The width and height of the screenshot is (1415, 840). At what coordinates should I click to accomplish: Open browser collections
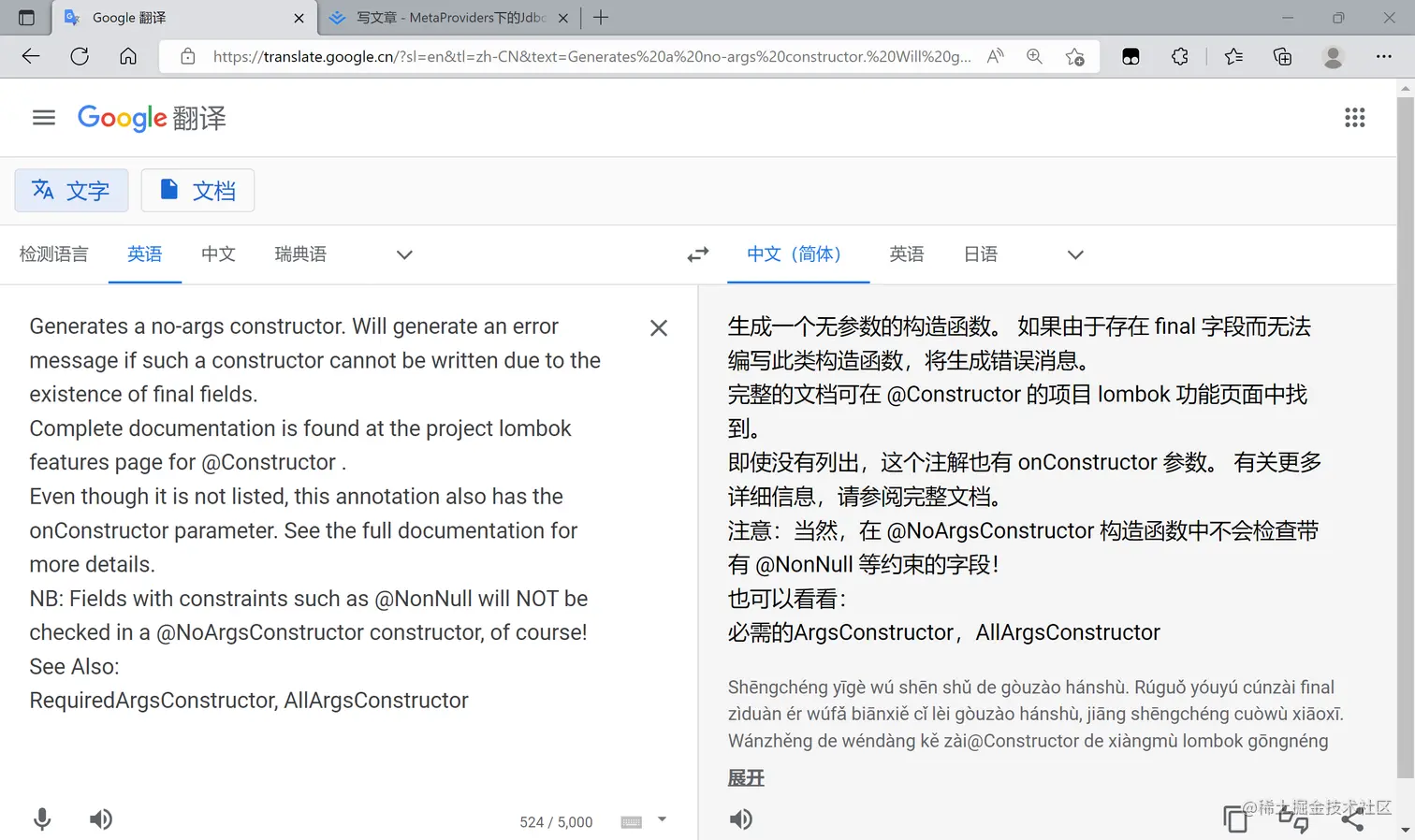tap(1283, 56)
